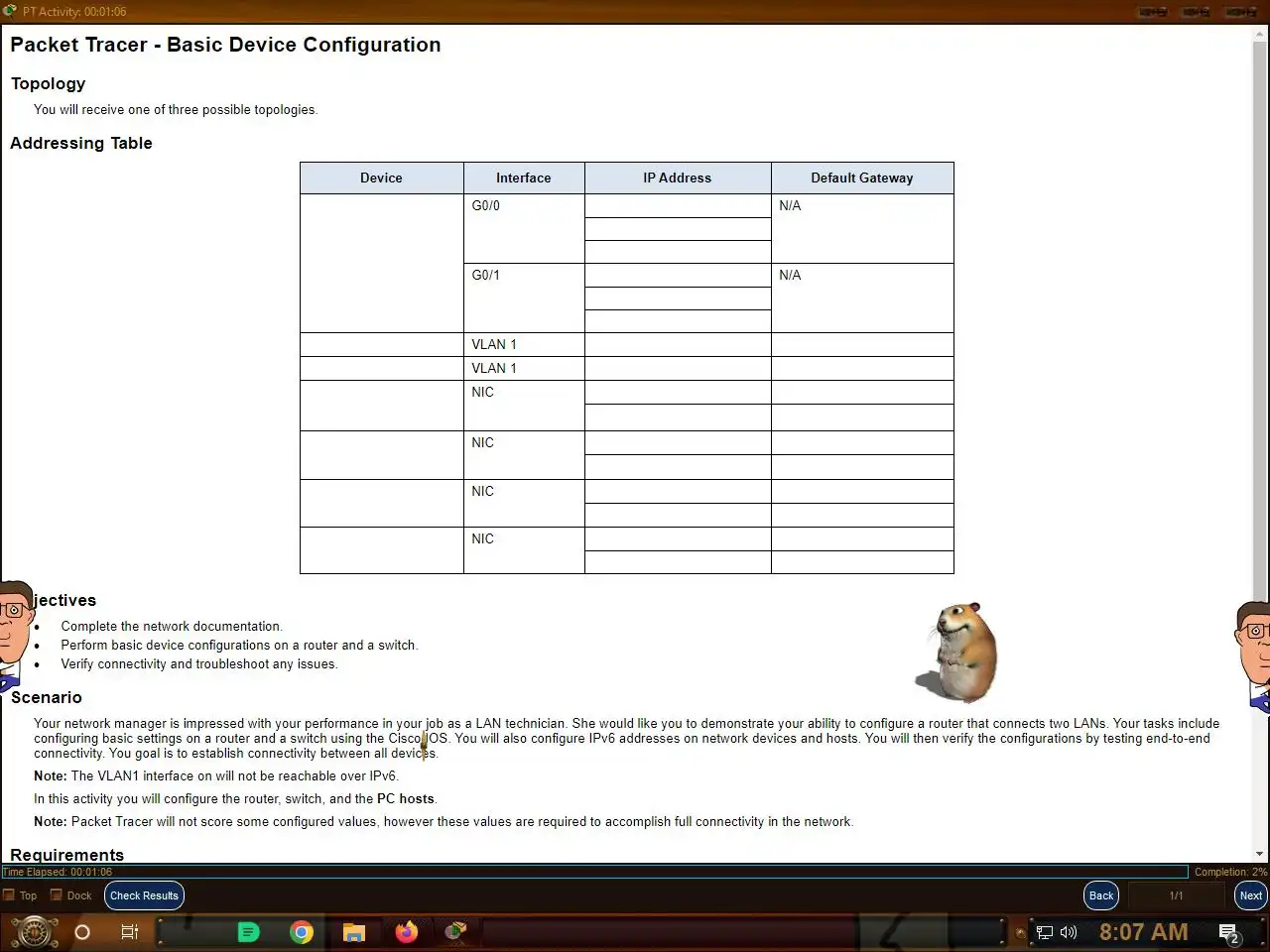Open File Explorer from the taskbar
1270x952 pixels.
coord(354,932)
